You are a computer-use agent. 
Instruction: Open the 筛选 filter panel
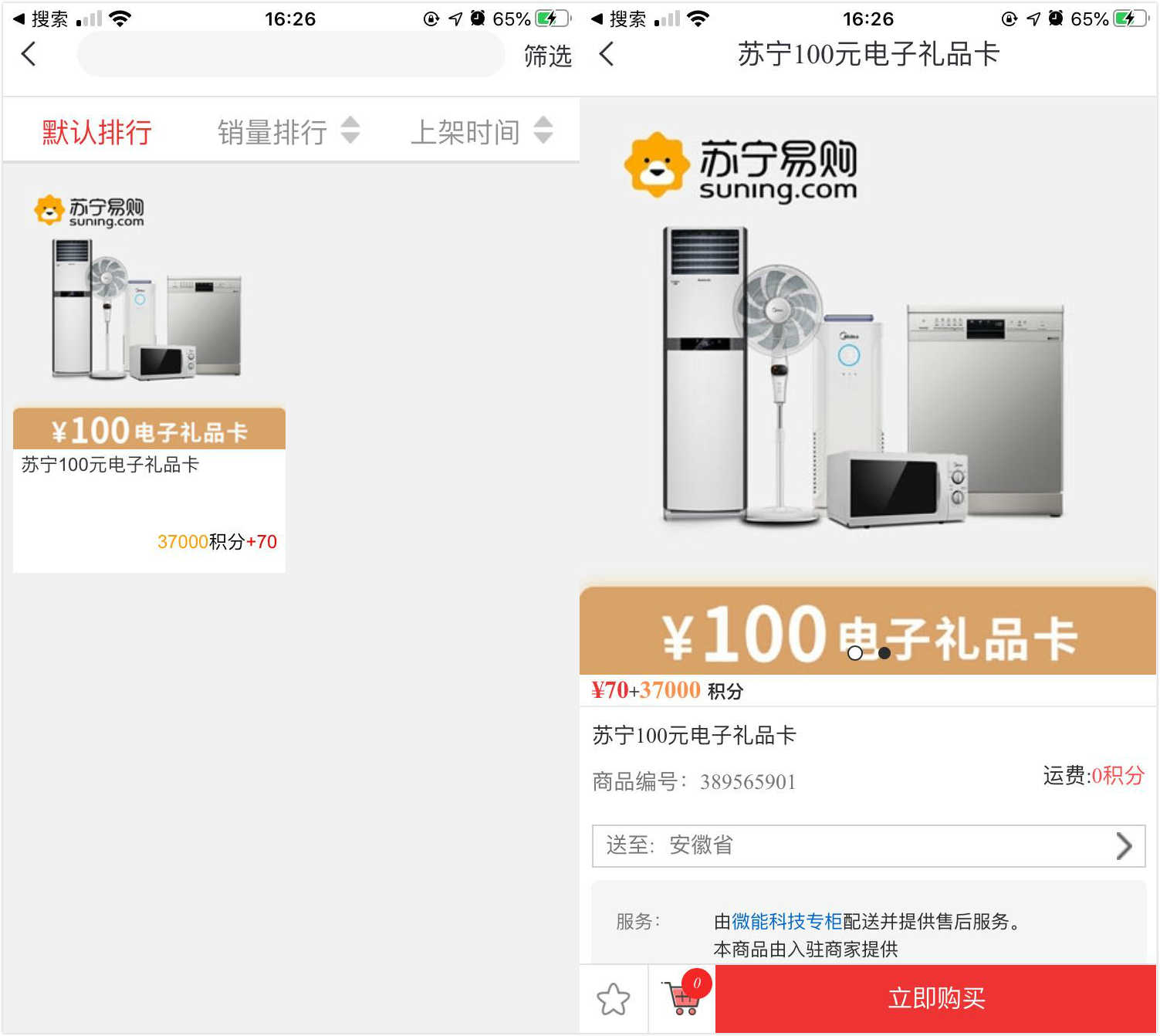547,55
